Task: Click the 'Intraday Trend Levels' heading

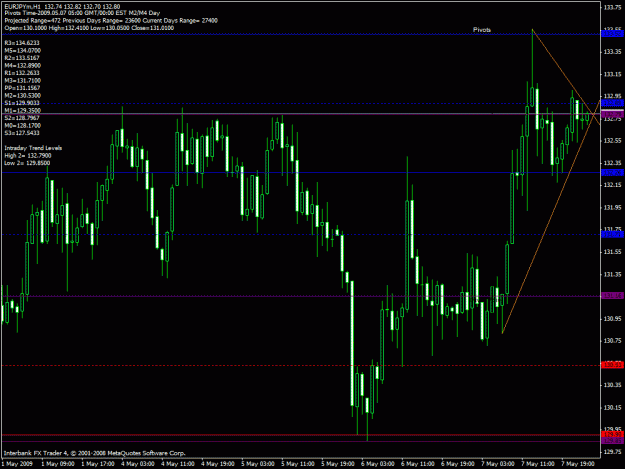Action: point(33,148)
